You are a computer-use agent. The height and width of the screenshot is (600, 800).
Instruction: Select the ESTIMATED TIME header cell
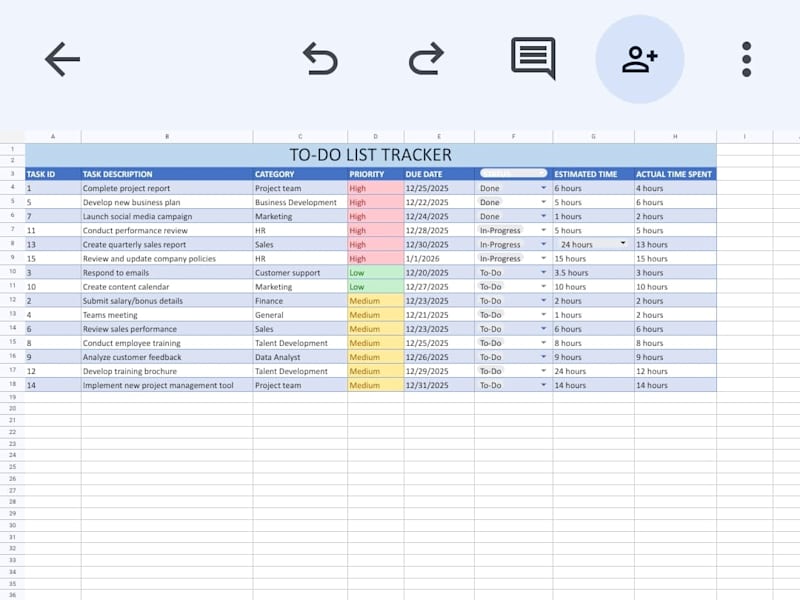point(593,174)
